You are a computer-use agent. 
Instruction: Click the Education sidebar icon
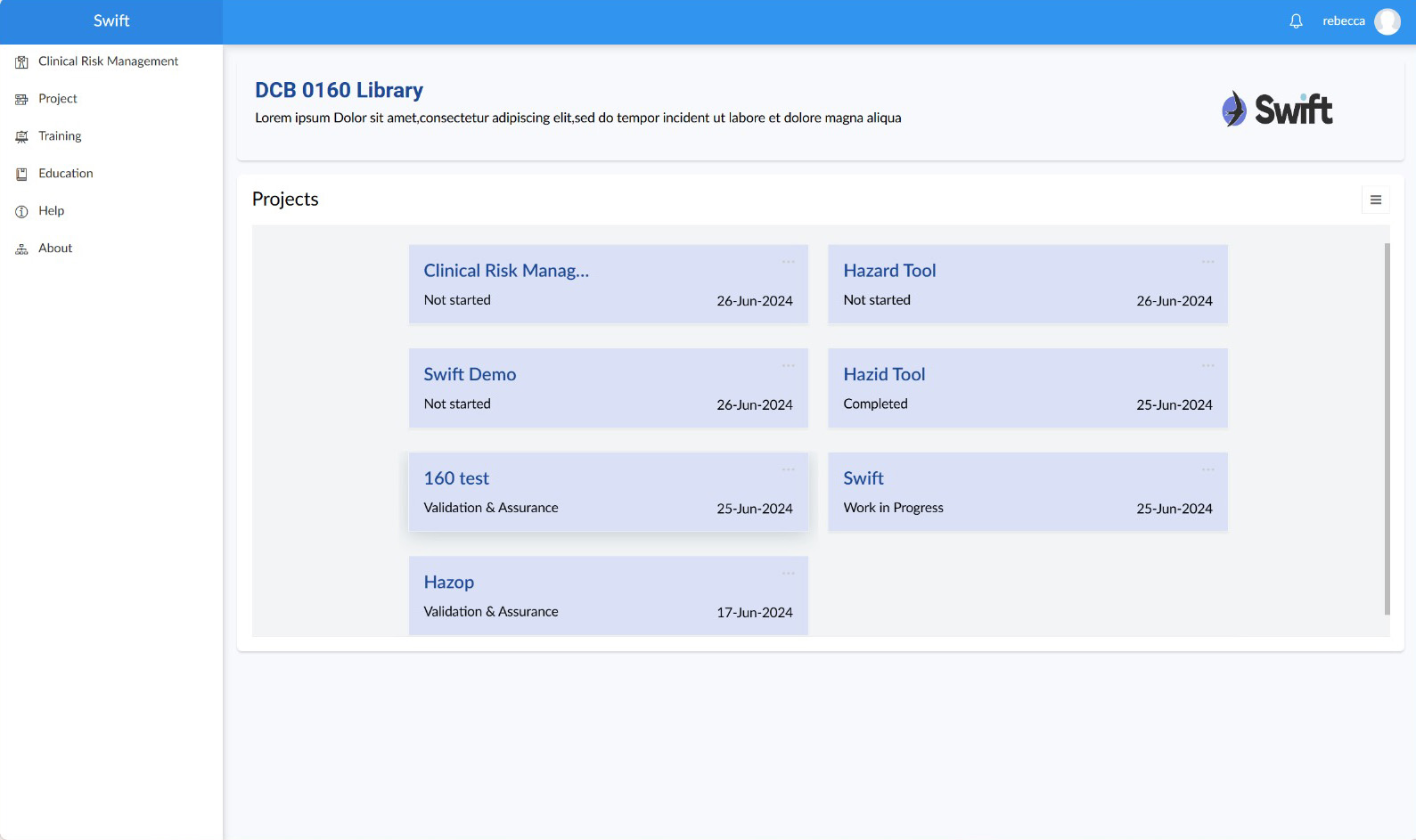(x=21, y=174)
